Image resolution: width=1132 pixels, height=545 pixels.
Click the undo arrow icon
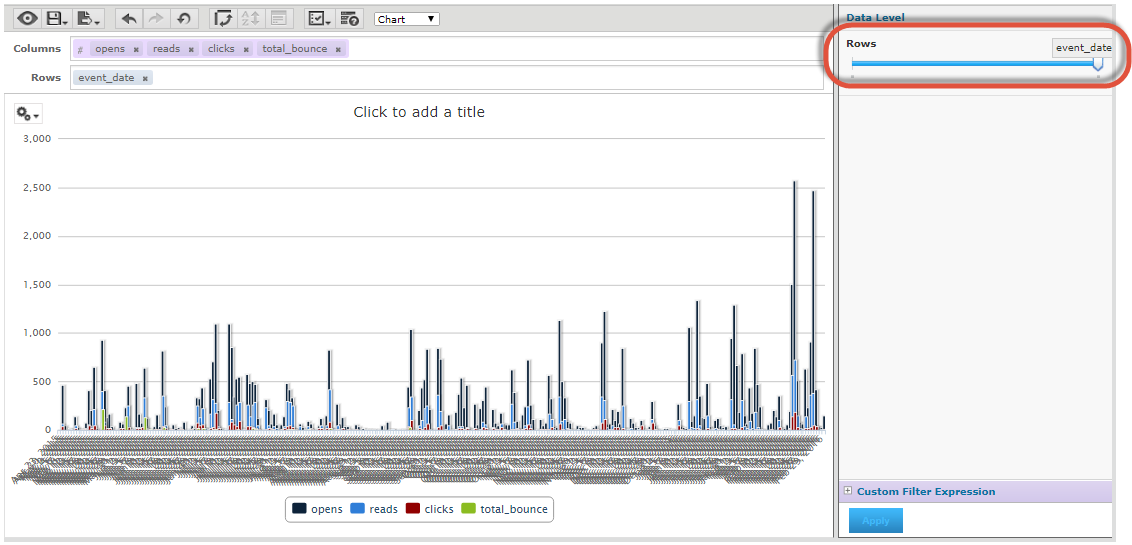[129, 18]
